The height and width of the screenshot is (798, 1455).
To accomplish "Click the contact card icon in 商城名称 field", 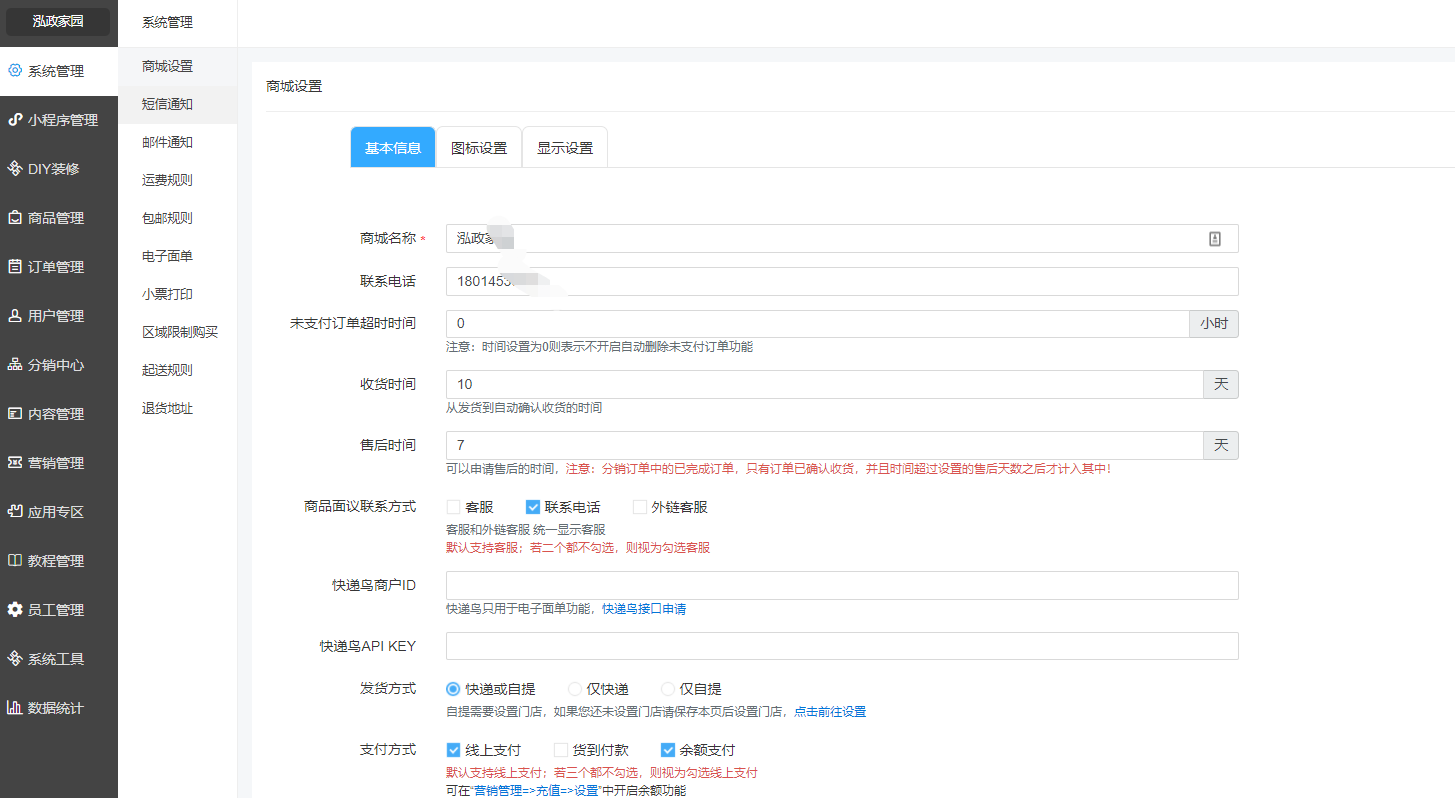I will pyautogui.click(x=1215, y=239).
